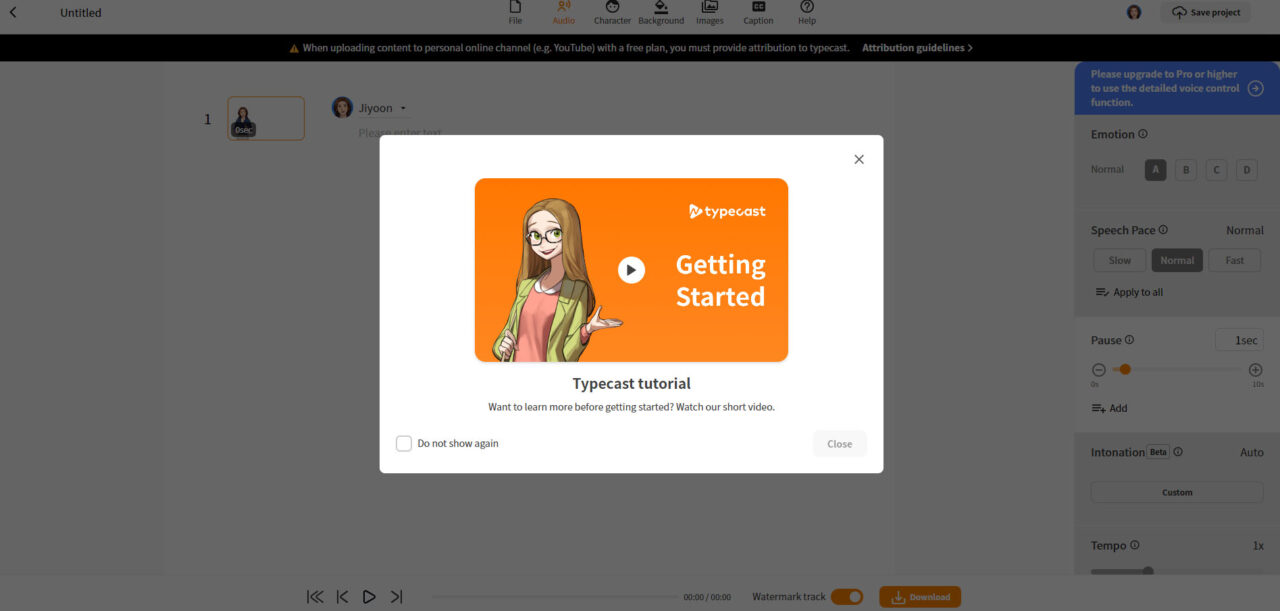Click the Custom intonation button
Image resolution: width=1280 pixels, height=611 pixels.
click(x=1177, y=491)
